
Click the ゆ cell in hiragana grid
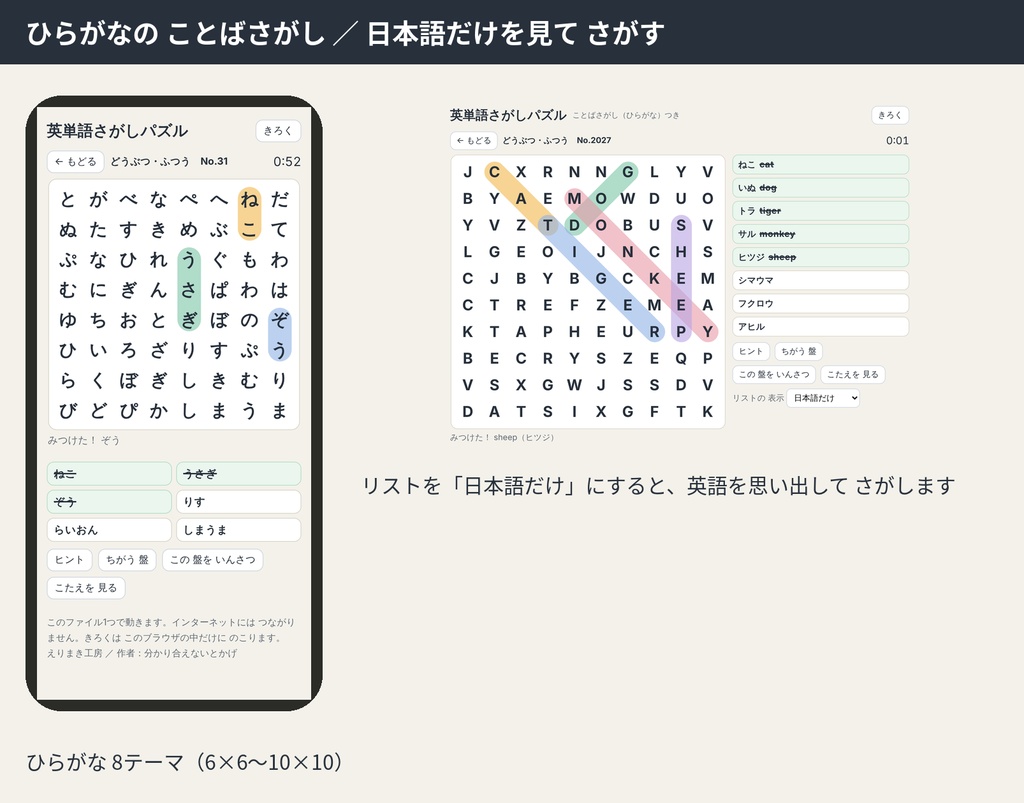pyautogui.click(x=68, y=320)
